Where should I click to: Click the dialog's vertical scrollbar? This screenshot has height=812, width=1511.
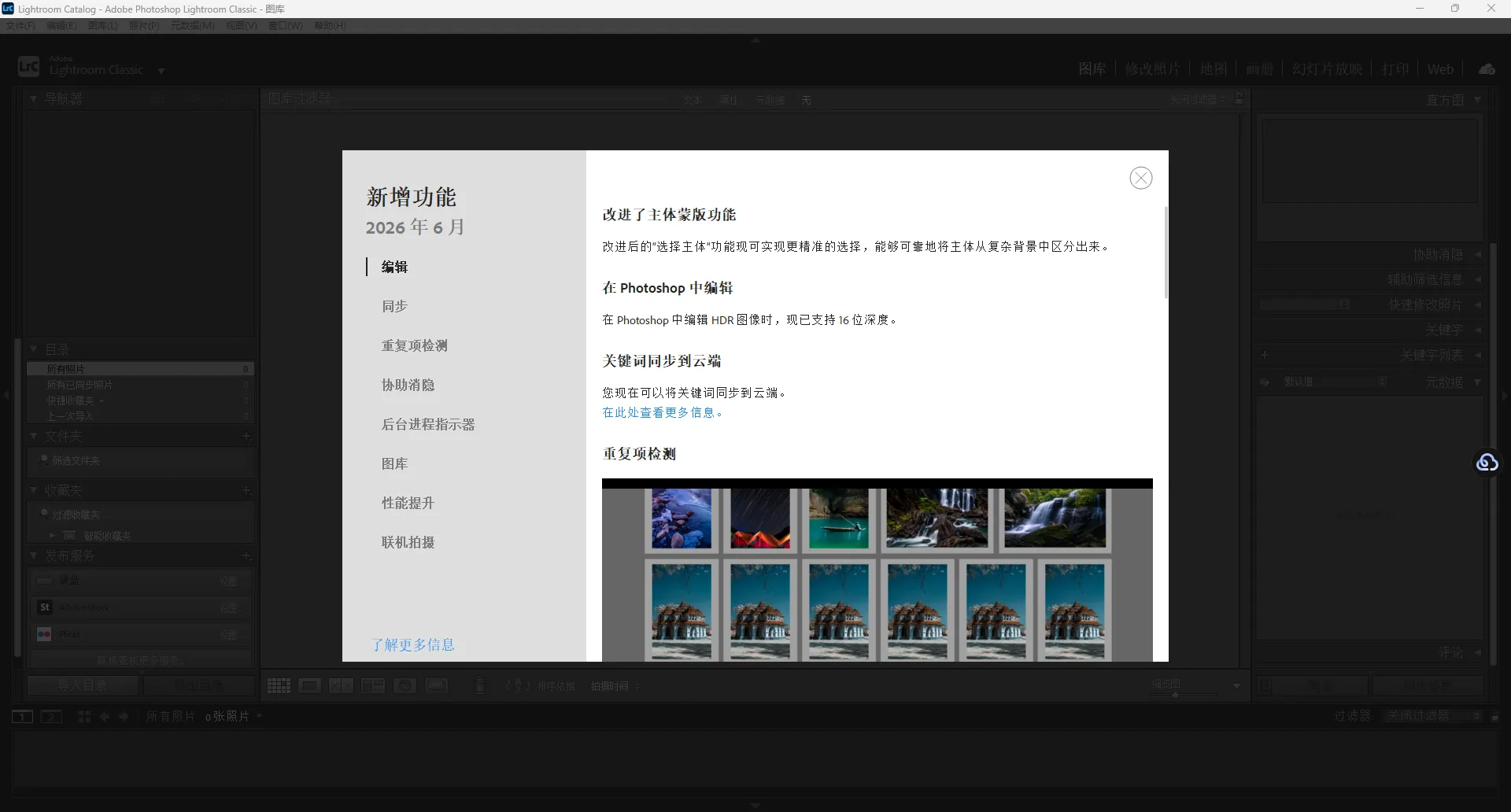pyautogui.click(x=1166, y=253)
